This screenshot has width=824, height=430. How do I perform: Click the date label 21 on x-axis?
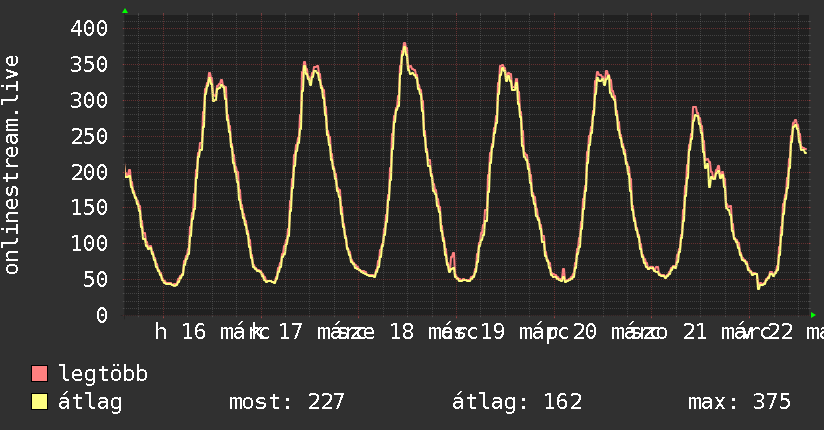694,332
